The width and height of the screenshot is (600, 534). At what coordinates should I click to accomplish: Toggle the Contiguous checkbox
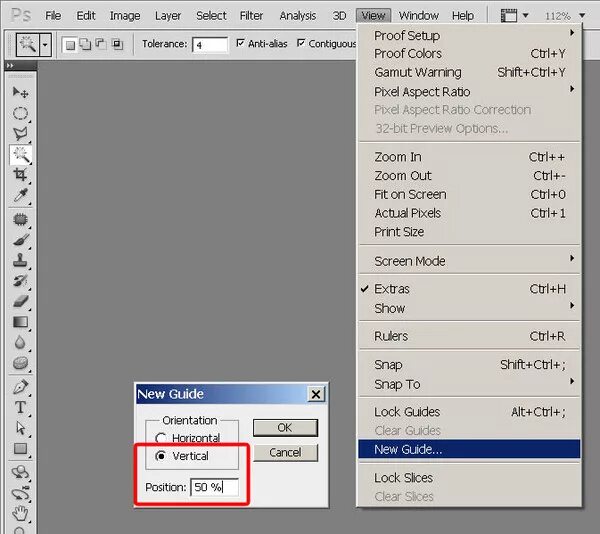pyautogui.click(x=301, y=43)
